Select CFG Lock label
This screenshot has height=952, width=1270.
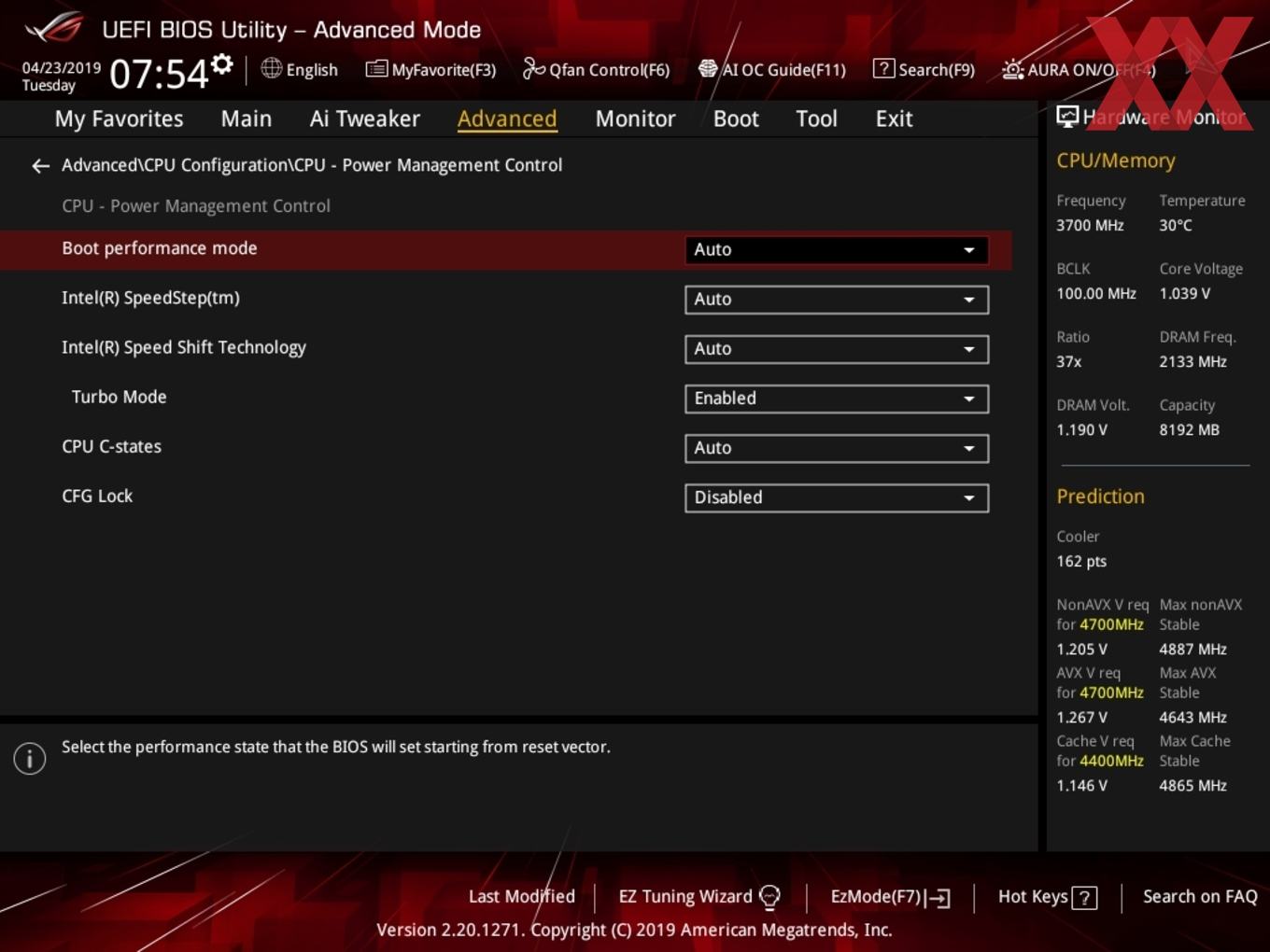[97, 496]
